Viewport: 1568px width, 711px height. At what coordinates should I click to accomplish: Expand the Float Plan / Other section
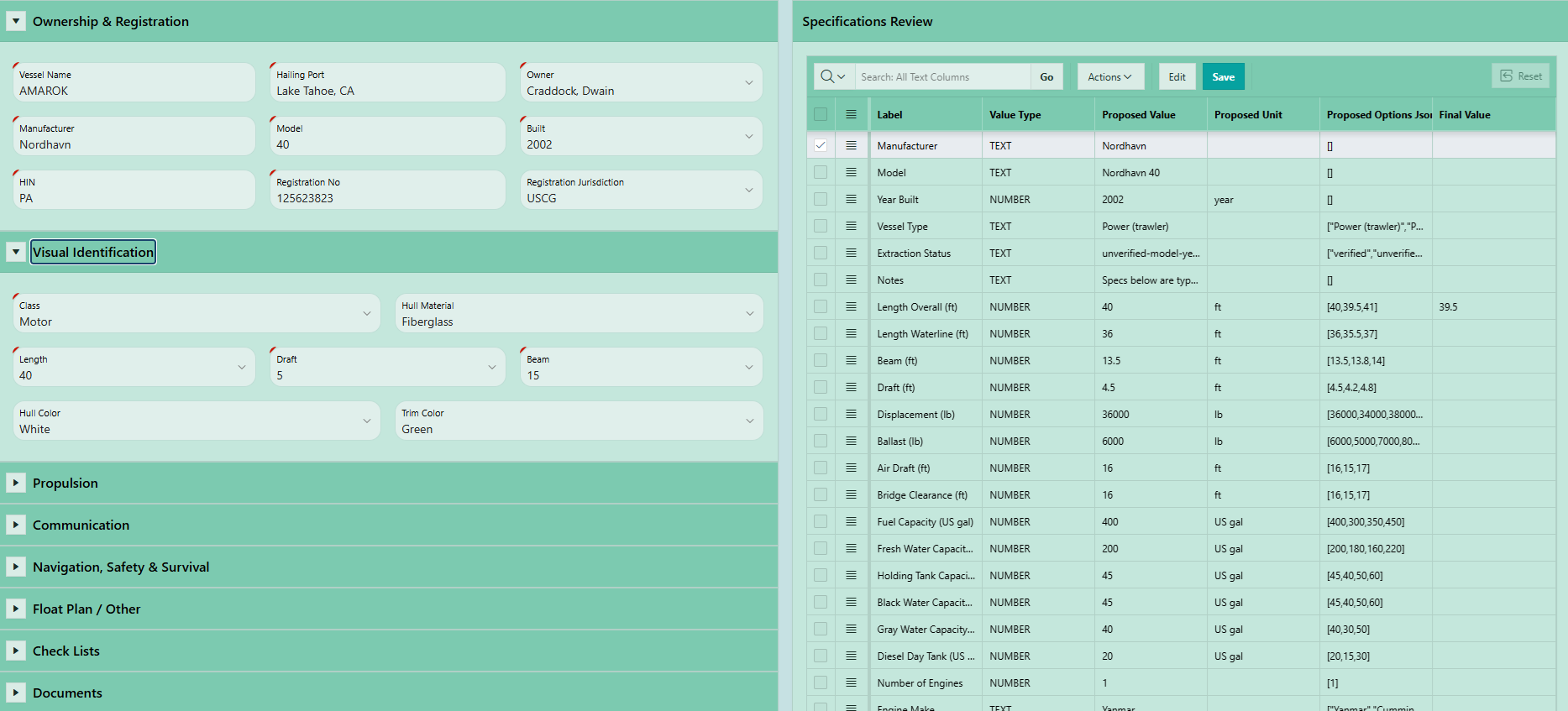(x=15, y=609)
